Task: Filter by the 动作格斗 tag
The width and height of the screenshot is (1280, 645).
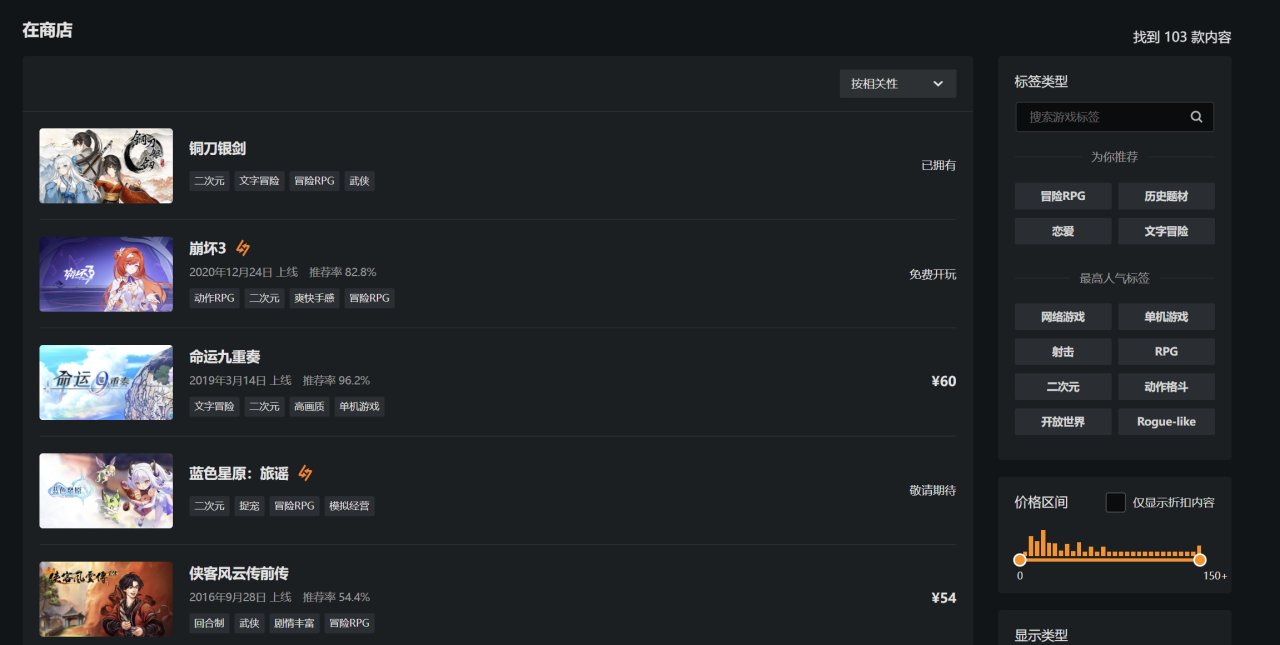Action: (x=1166, y=387)
